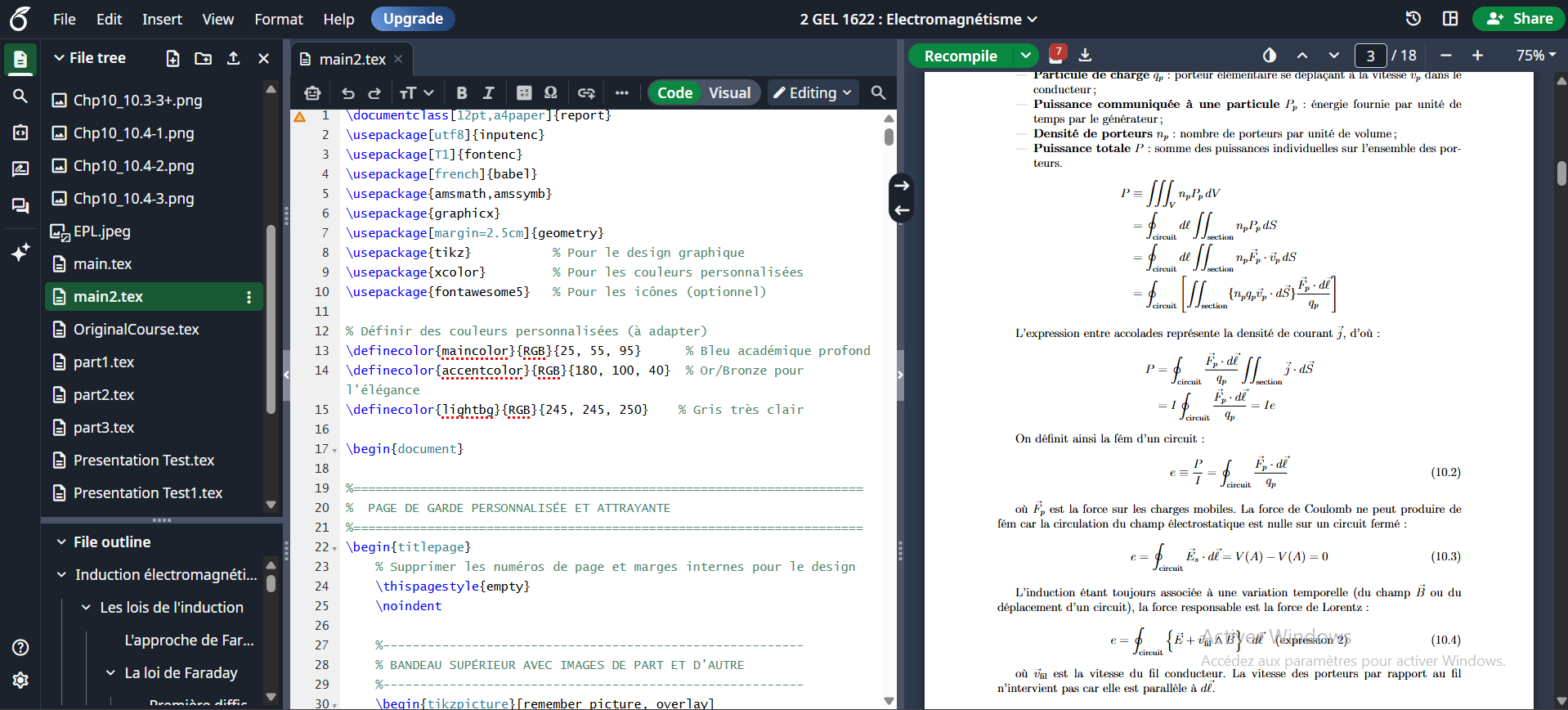Click the Upgrade button
Image resolution: width=1568 pixels, height=710 pixels.
(413, 18)
